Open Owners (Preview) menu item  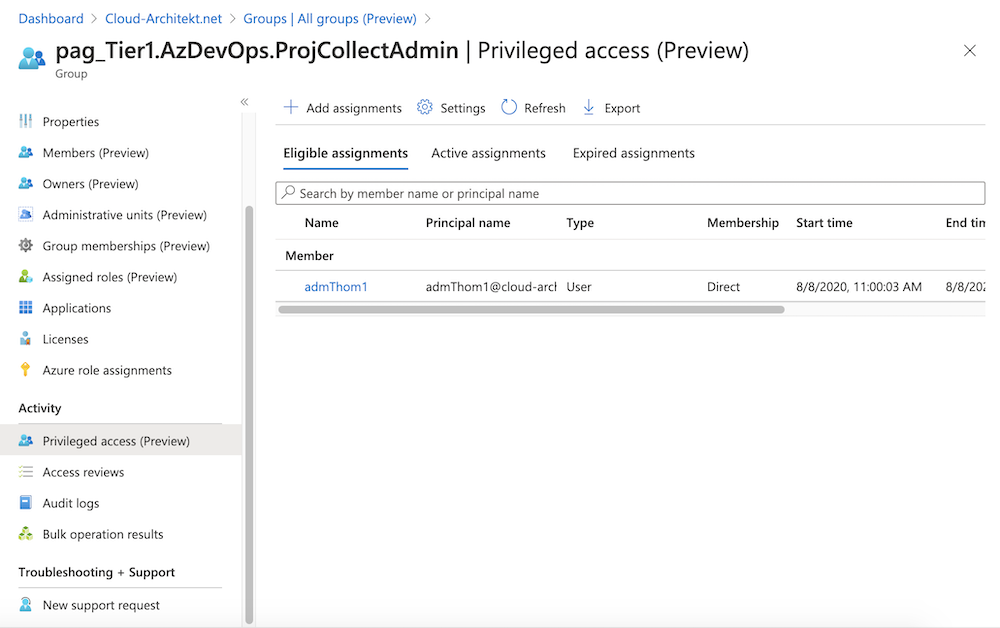tap(91, 184)
